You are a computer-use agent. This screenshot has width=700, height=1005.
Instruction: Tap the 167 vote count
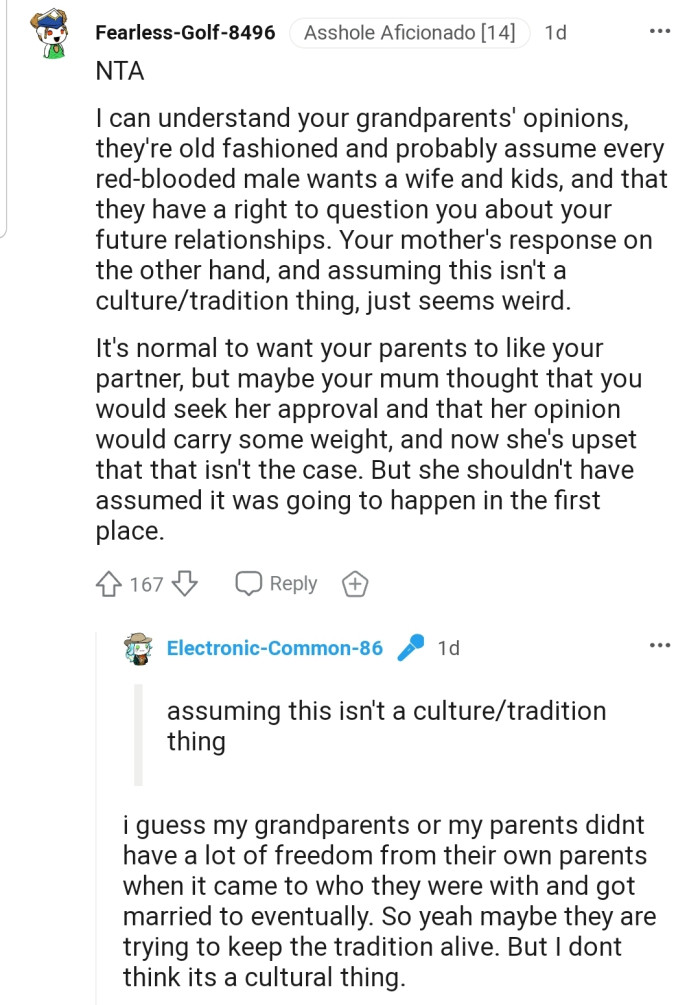click(146, 585)
